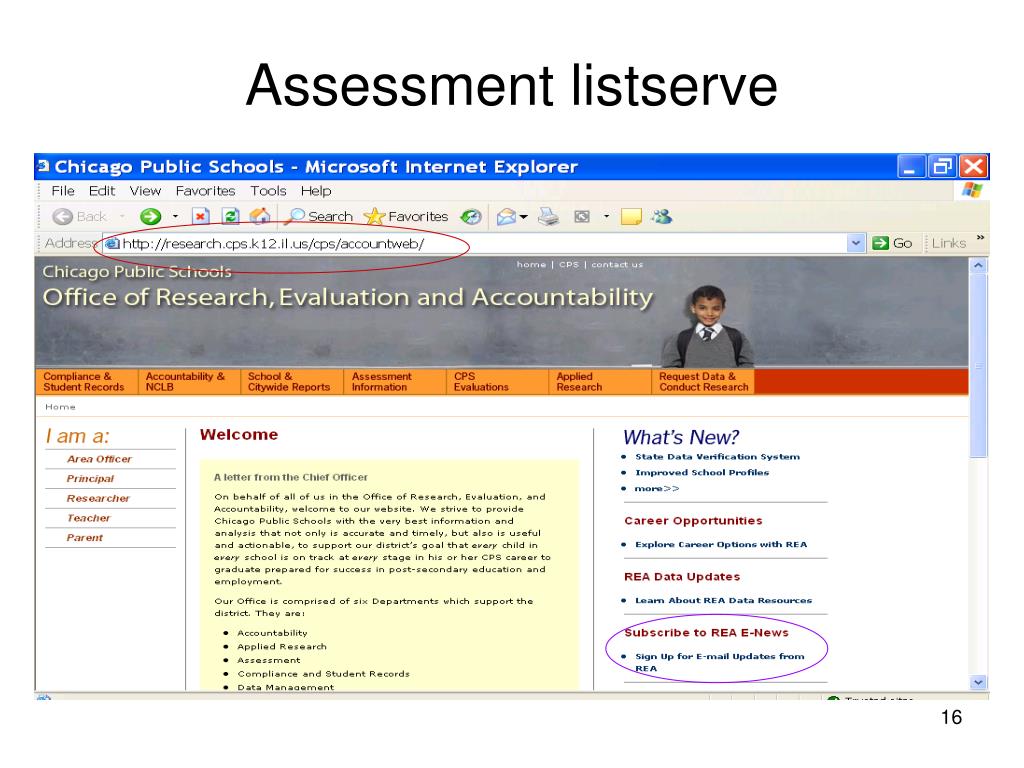Click the page icon in the address bar

click(112, 244)
